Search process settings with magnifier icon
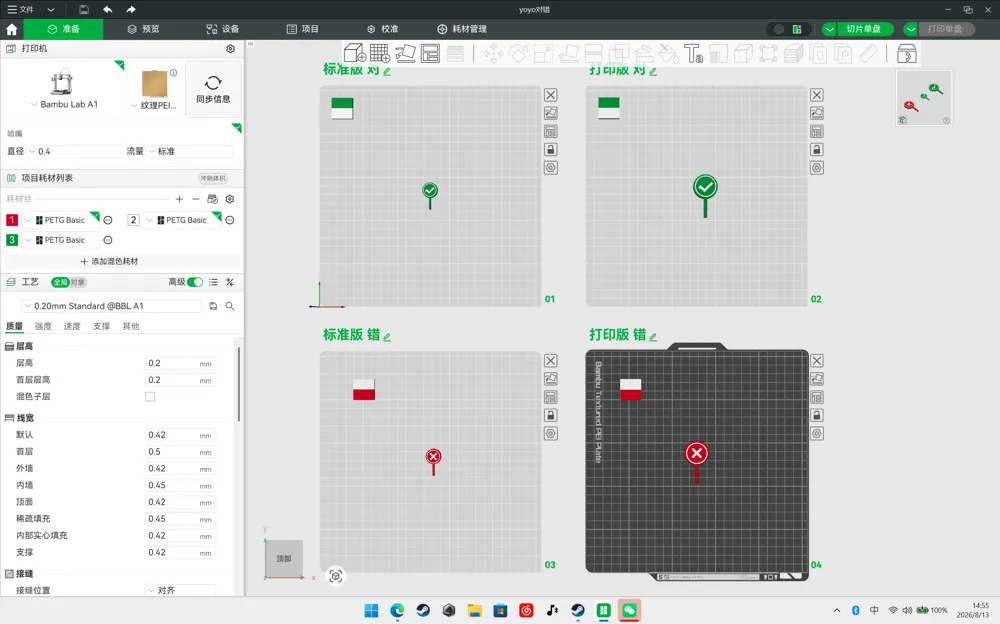This screenshot has height=624, width=1000. [x=230, y=306]
